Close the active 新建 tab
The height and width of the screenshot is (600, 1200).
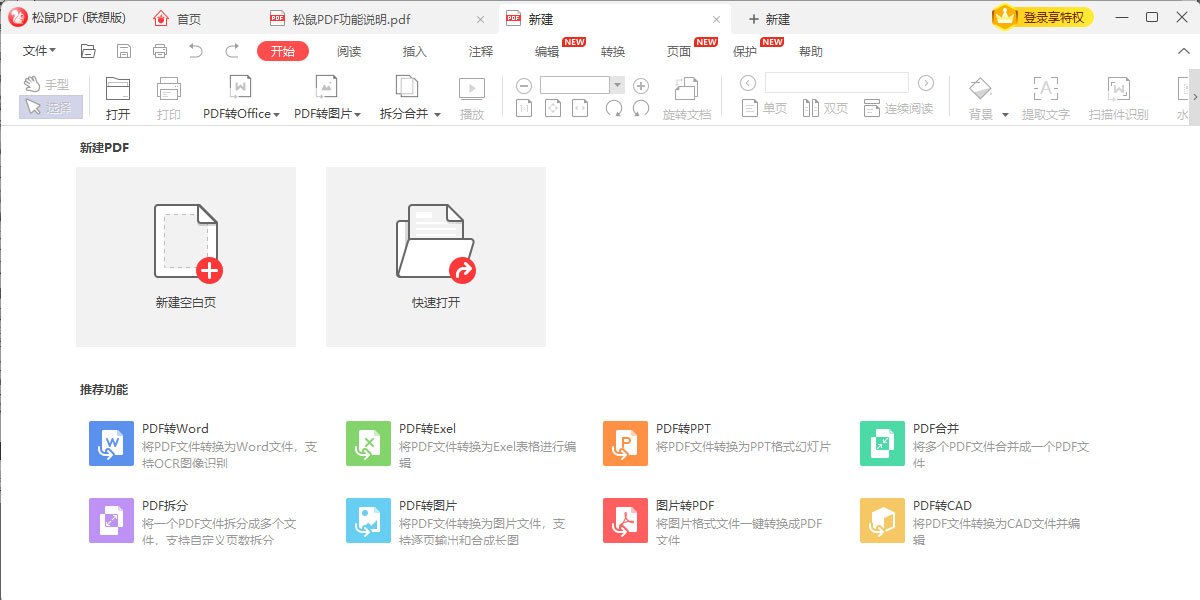(716, 19)
